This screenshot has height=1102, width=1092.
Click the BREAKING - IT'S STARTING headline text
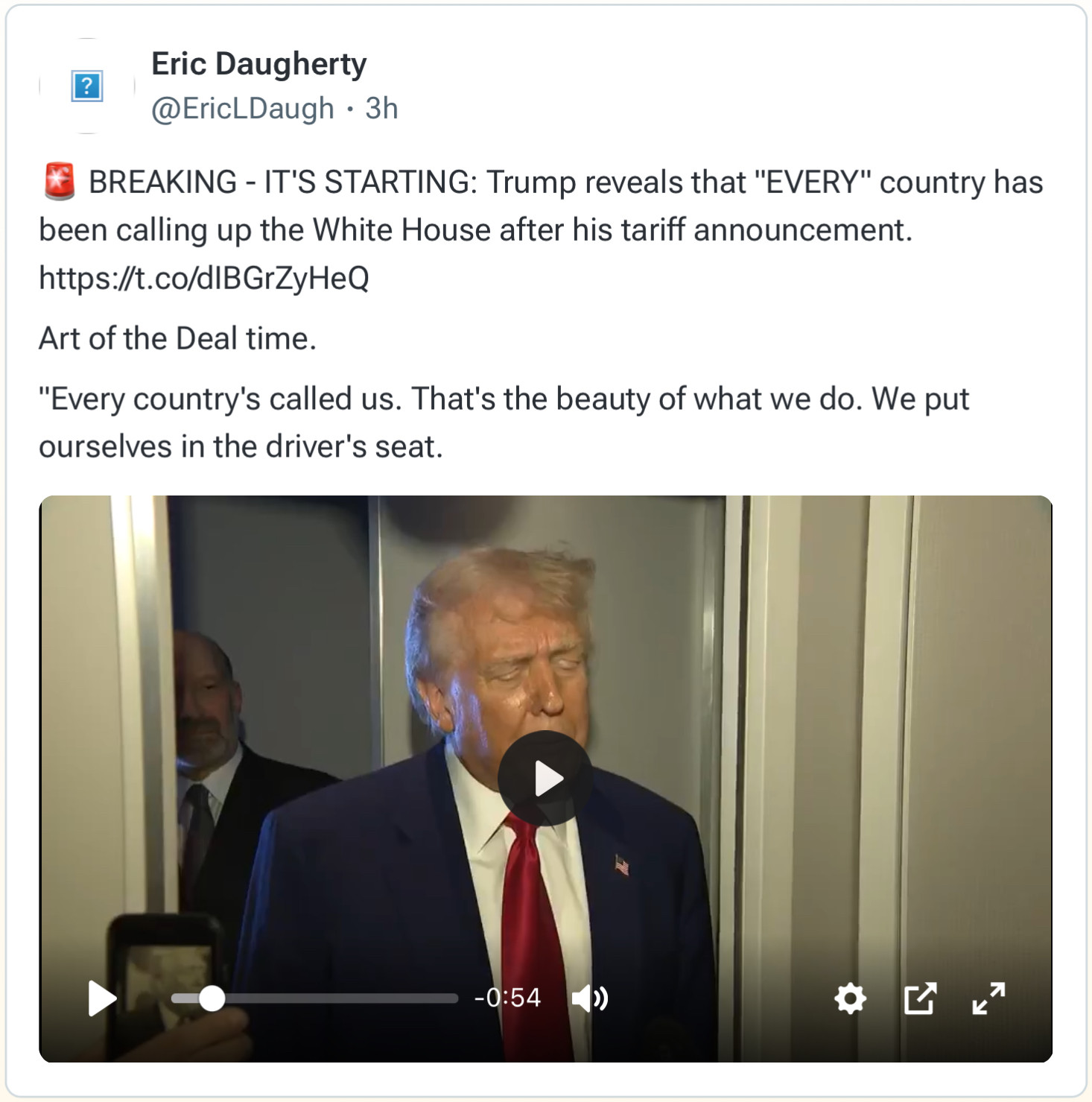coord(282,183)
